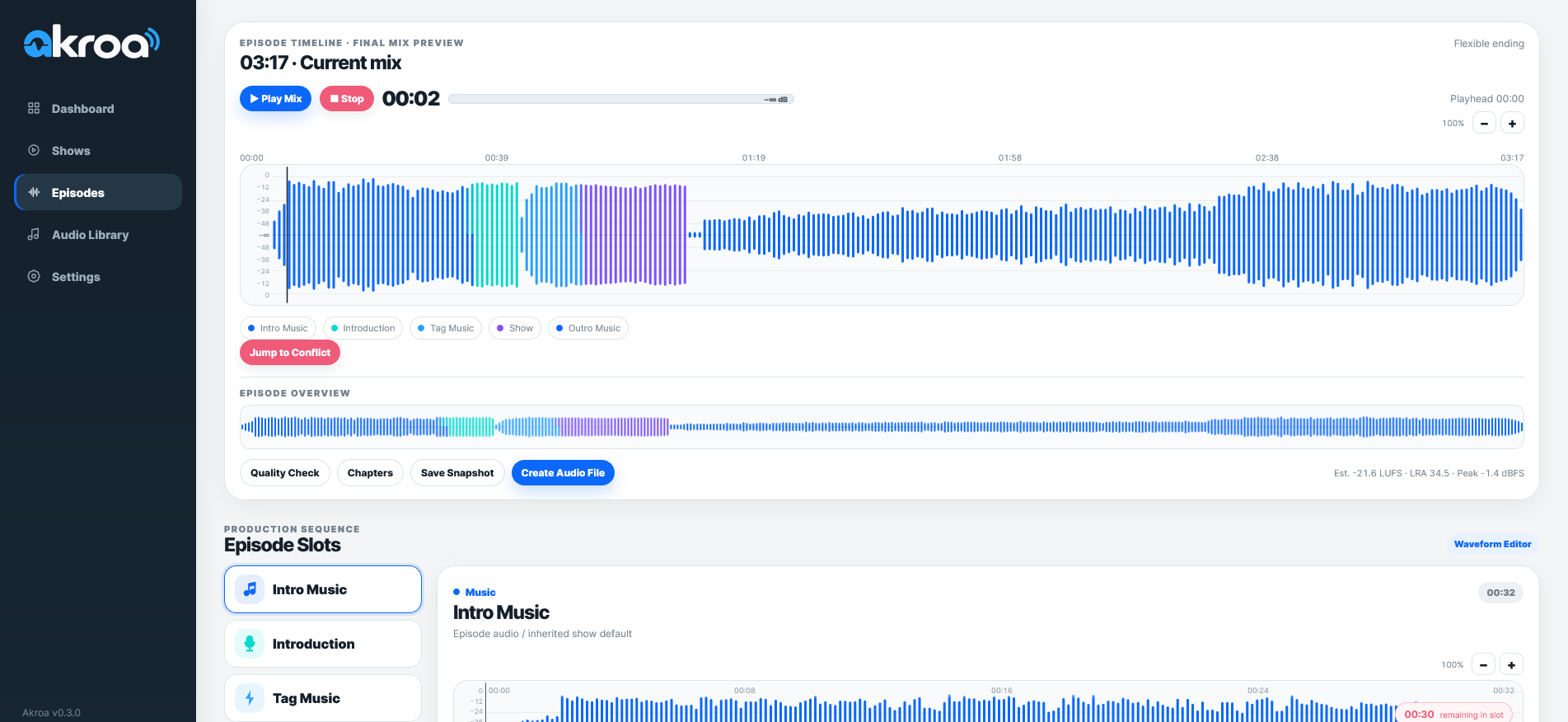1568x722 pixels.
Task: Open Settings in the sidebar
Action: click(98, 276)
